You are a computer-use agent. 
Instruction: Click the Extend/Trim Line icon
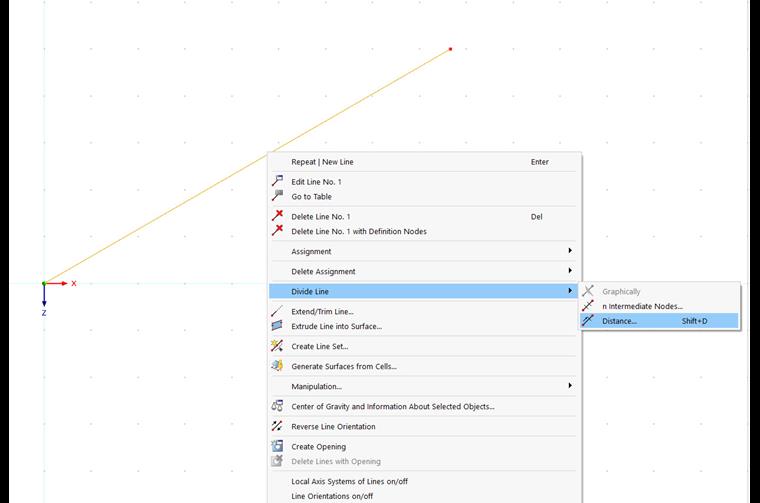[277, 311]
